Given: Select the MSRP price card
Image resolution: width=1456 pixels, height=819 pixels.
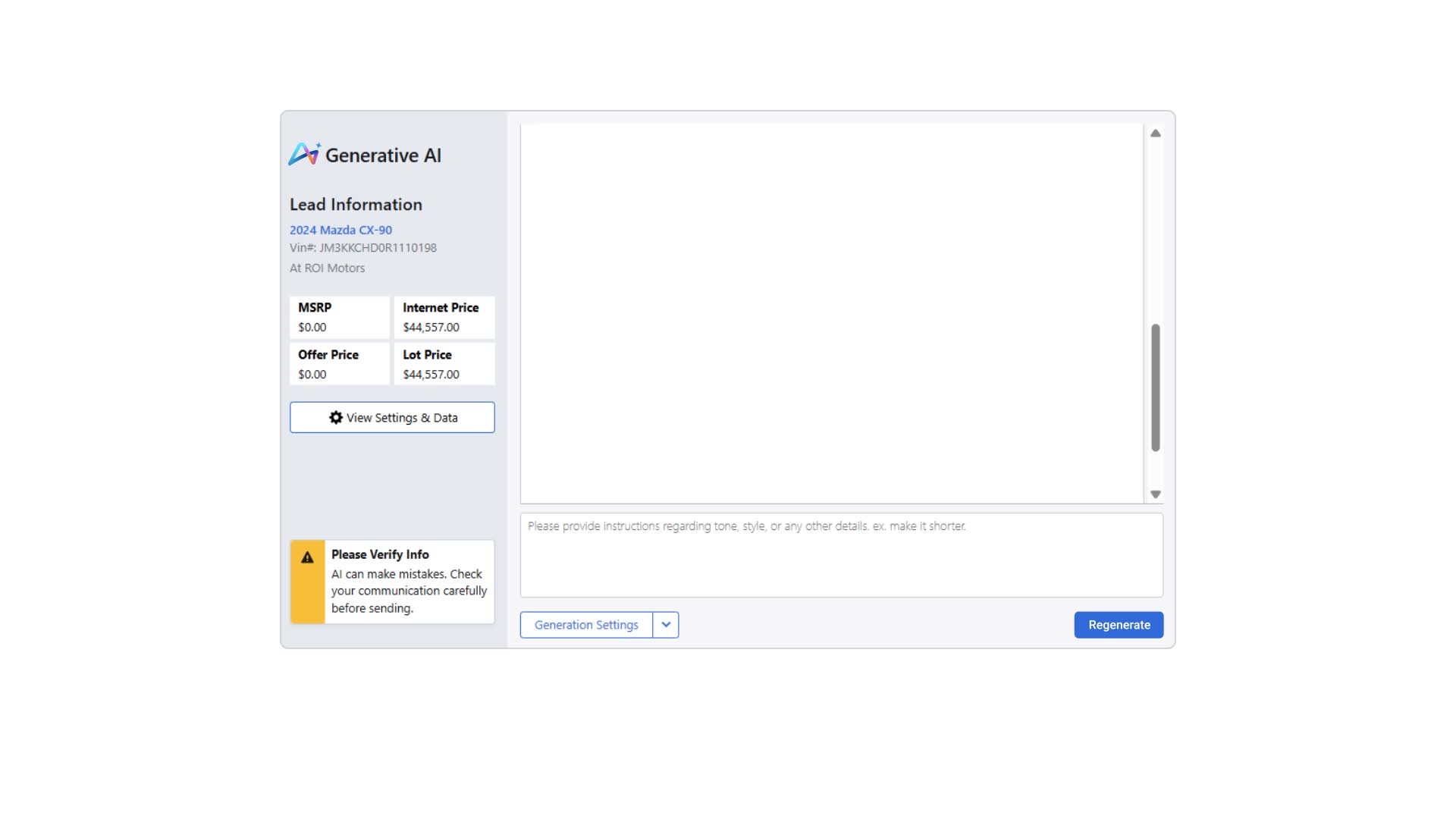Looking at the screenshot, I should (x=339, y=317).
